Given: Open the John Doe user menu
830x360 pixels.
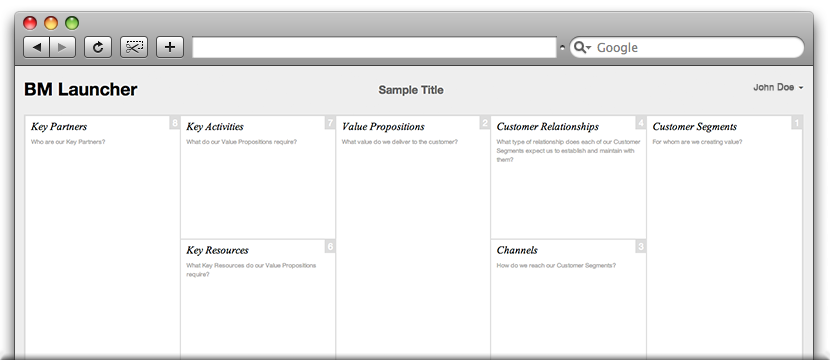Looking at the screenshot, I should click(x=778, y=87).
